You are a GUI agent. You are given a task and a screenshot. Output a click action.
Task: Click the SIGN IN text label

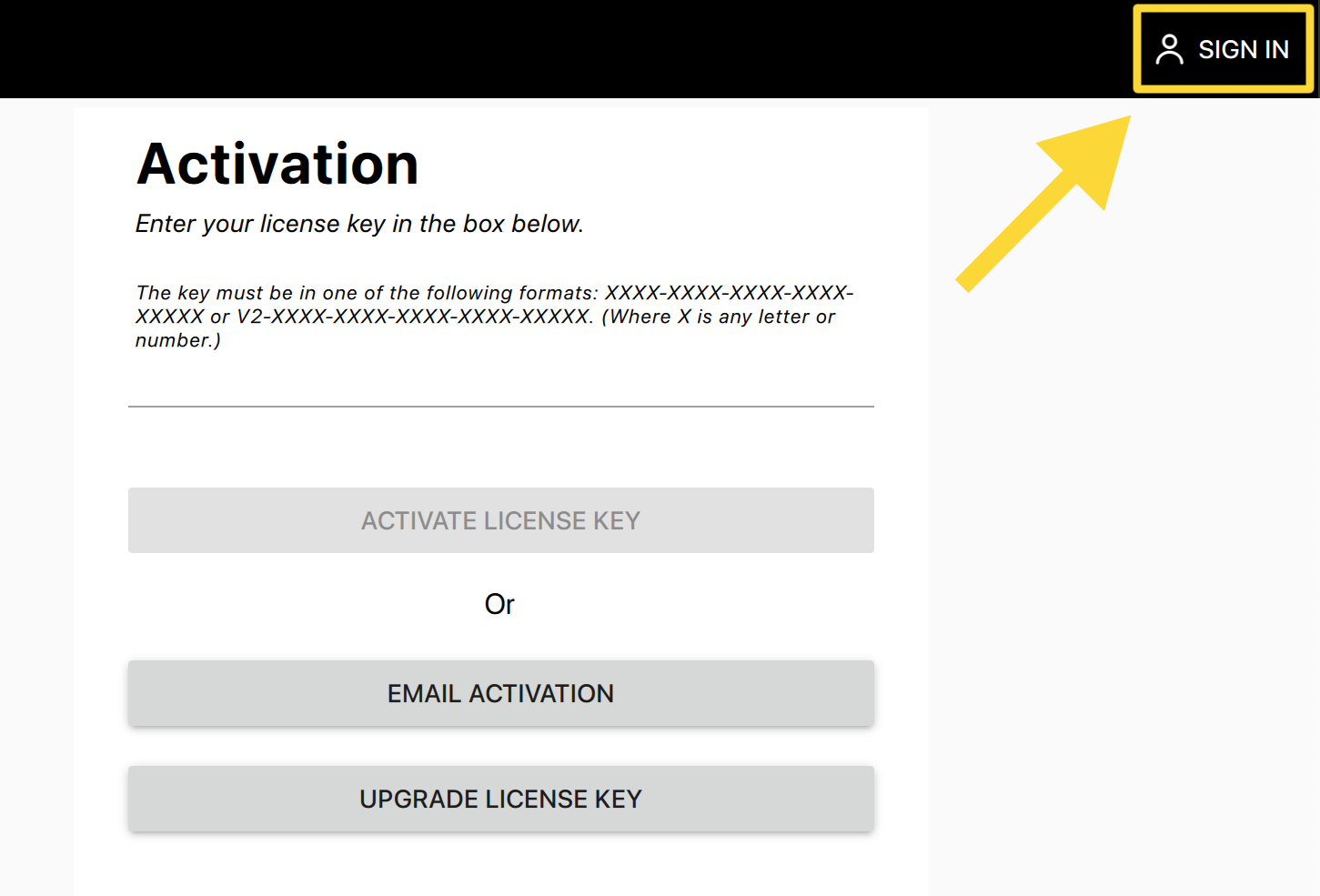click(x=1243, y=49)
